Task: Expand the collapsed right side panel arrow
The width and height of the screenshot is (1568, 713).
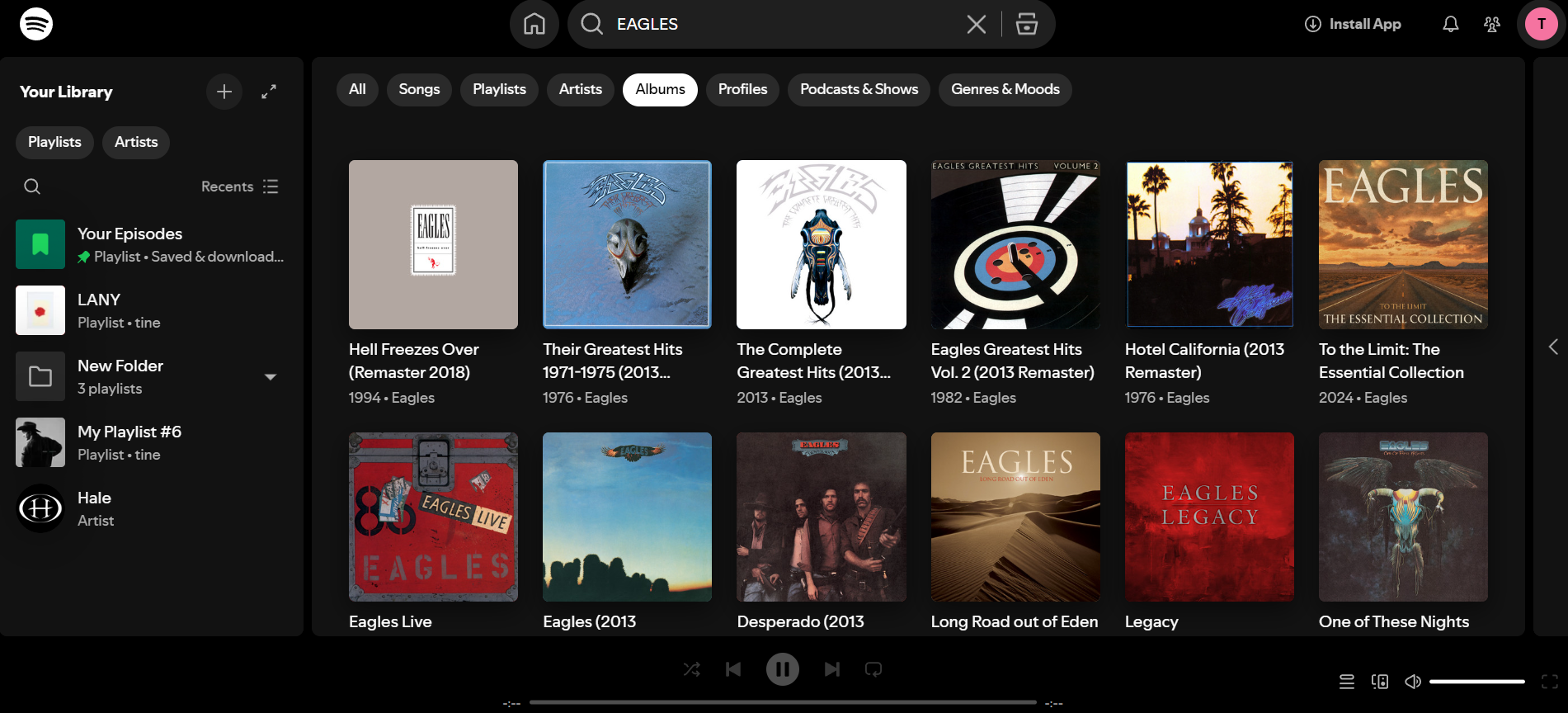Action: pyautogui.click(x=1552, y=347)
